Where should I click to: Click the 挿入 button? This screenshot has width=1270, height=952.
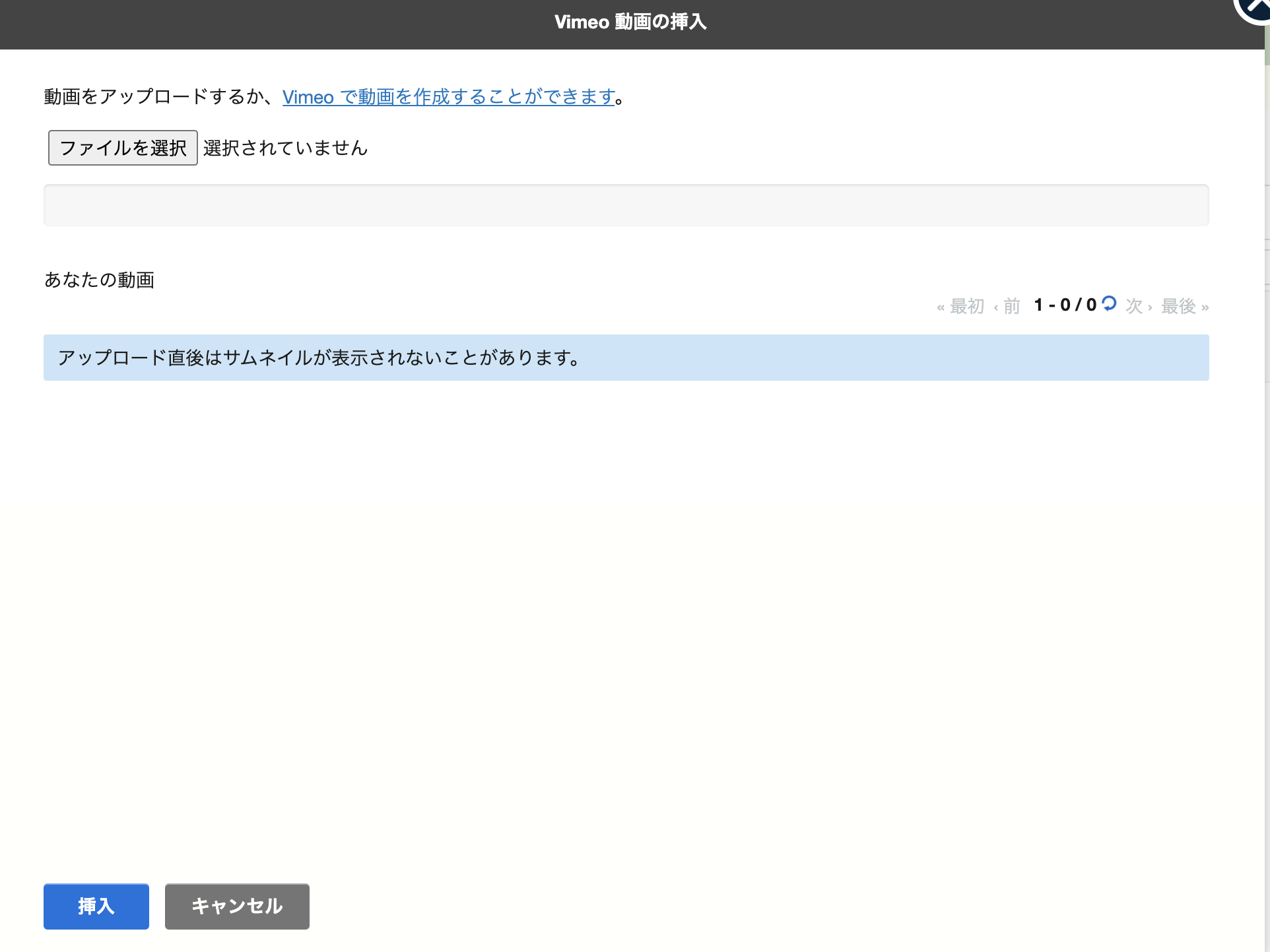[96, 906]
